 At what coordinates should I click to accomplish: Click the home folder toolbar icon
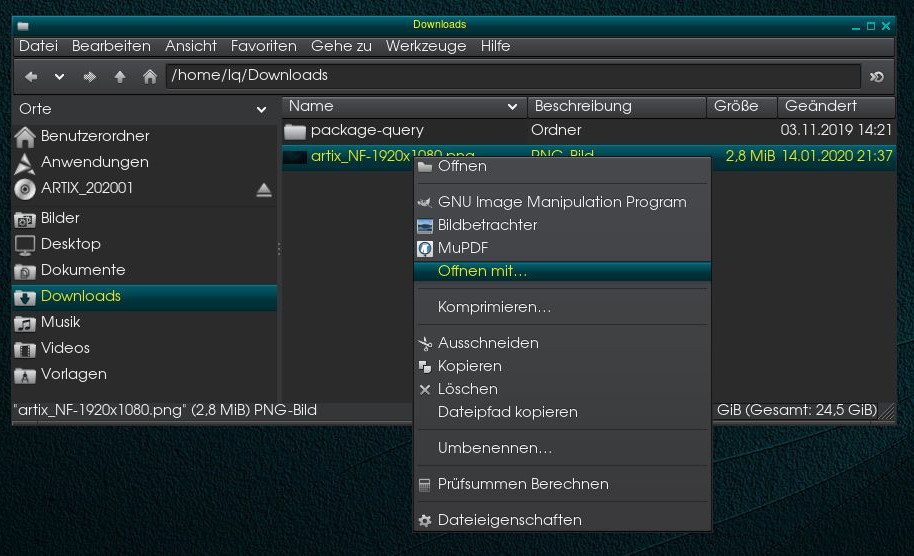click(x=150, y=76)
